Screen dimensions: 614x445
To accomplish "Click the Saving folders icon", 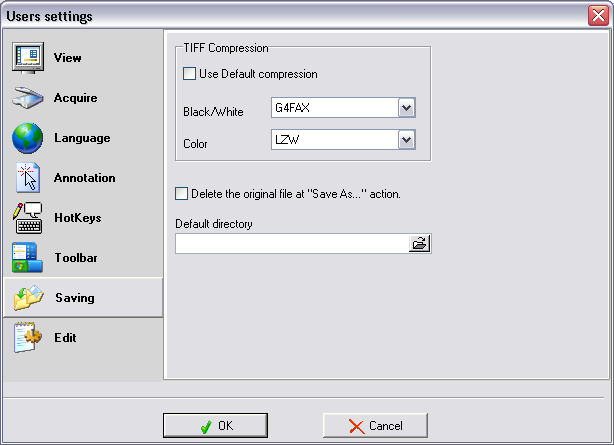I will tap(29, 298).
